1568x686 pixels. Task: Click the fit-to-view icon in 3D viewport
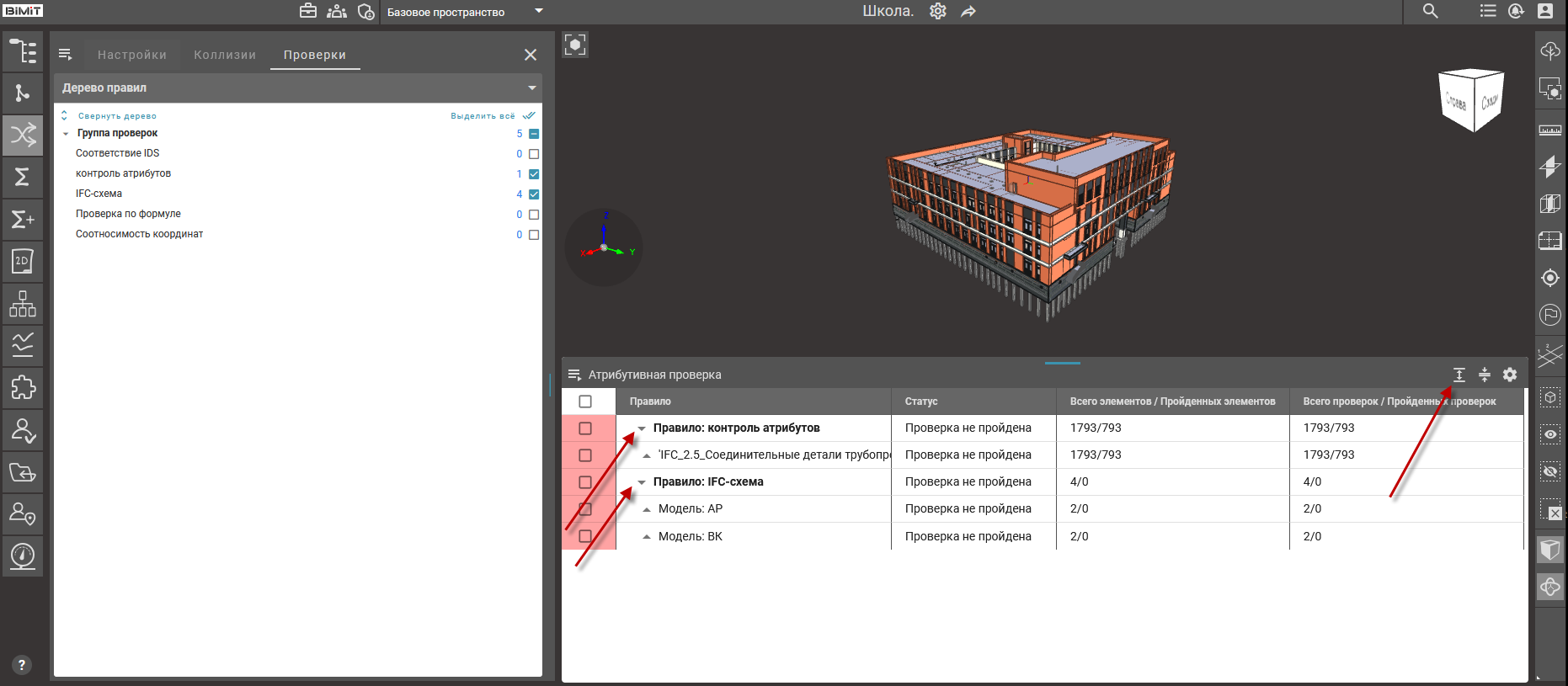pos(575,45)
